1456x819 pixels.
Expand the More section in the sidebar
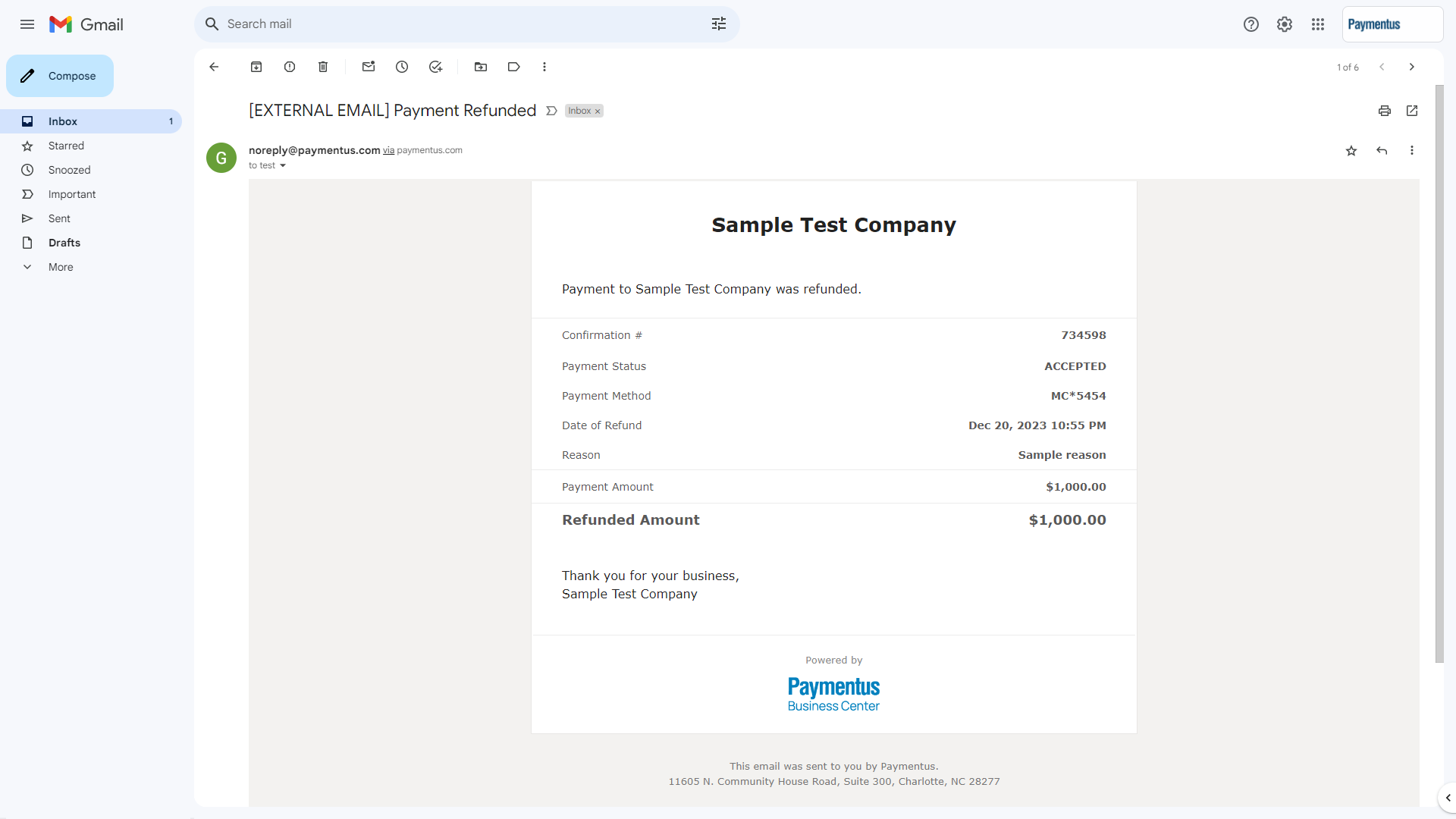[x=61, y=267]
